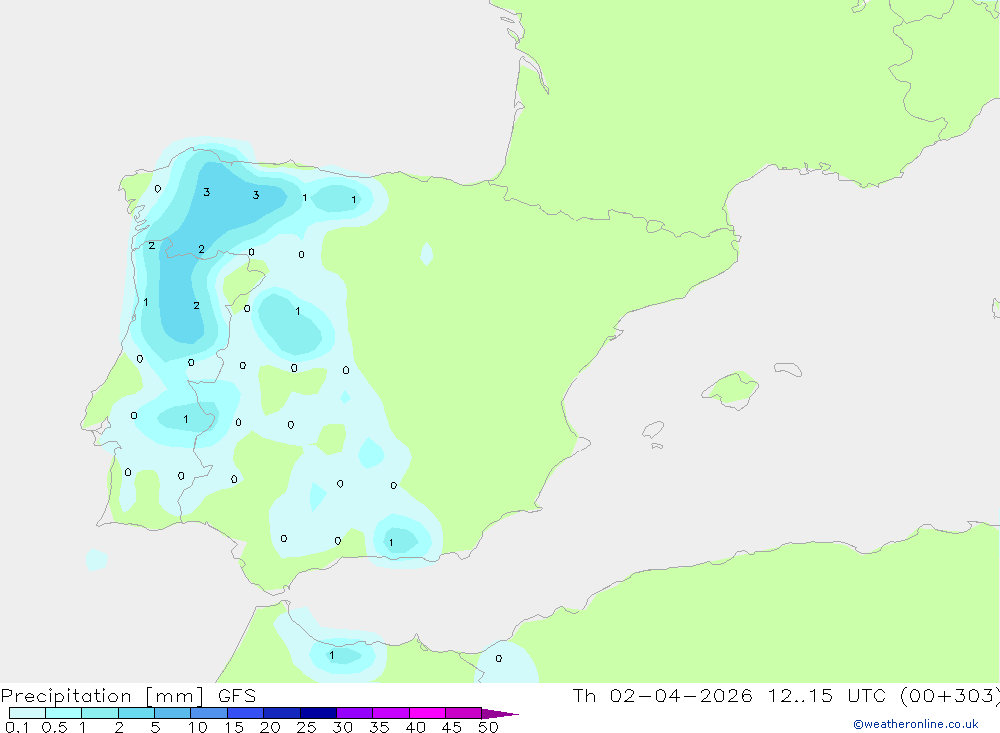Click the 25–30 mm navy legend swatch
This screenshot has height=733, width=1000.
[318, 713]
